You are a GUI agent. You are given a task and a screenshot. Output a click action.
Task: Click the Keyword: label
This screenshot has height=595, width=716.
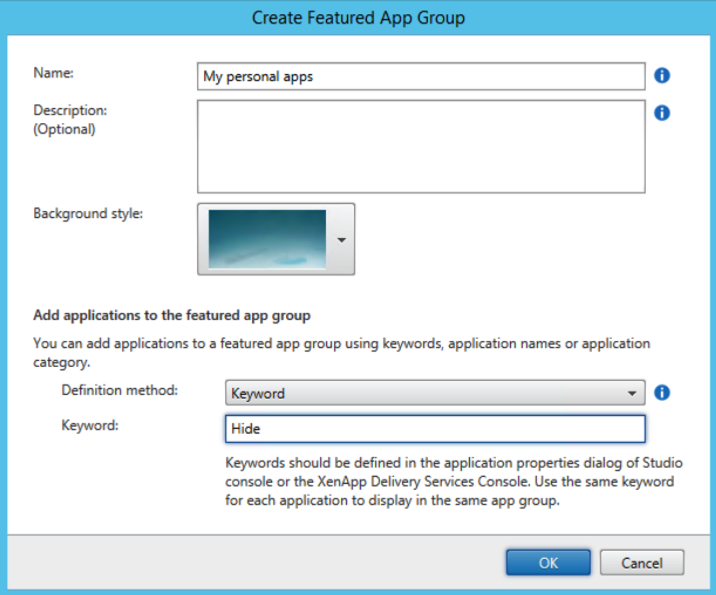click(90, 425)
